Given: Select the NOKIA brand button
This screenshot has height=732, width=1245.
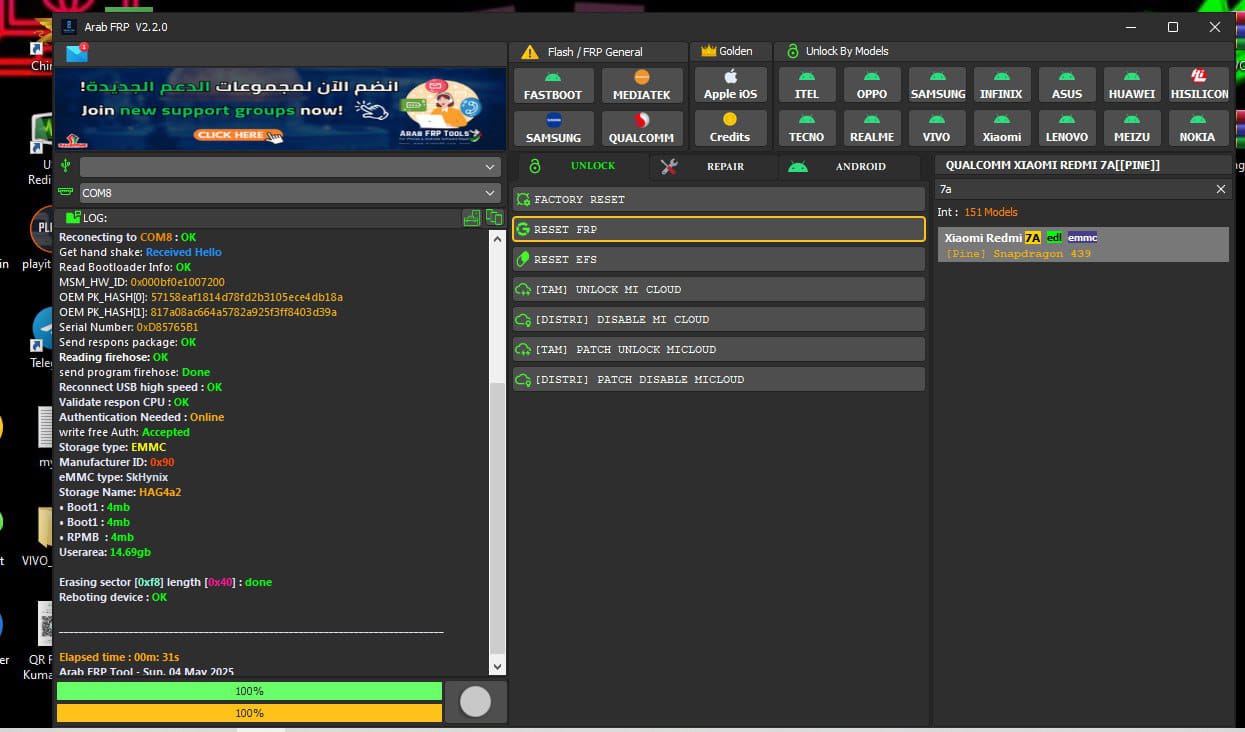Looking at the screenshot, I should coord(1199,128).
